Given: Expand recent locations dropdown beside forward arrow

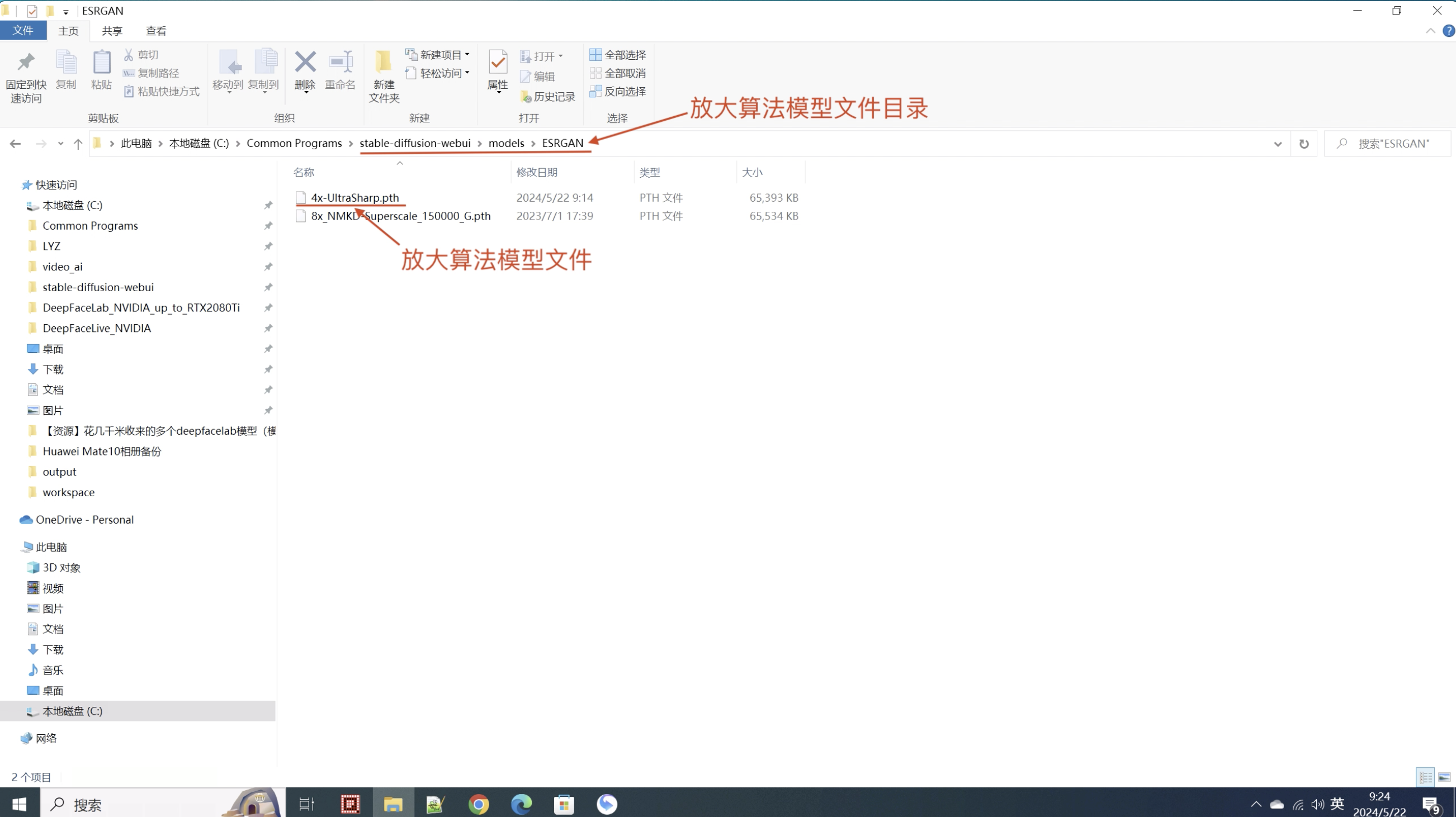Looking at the screenshot, I should click(60, 144).
